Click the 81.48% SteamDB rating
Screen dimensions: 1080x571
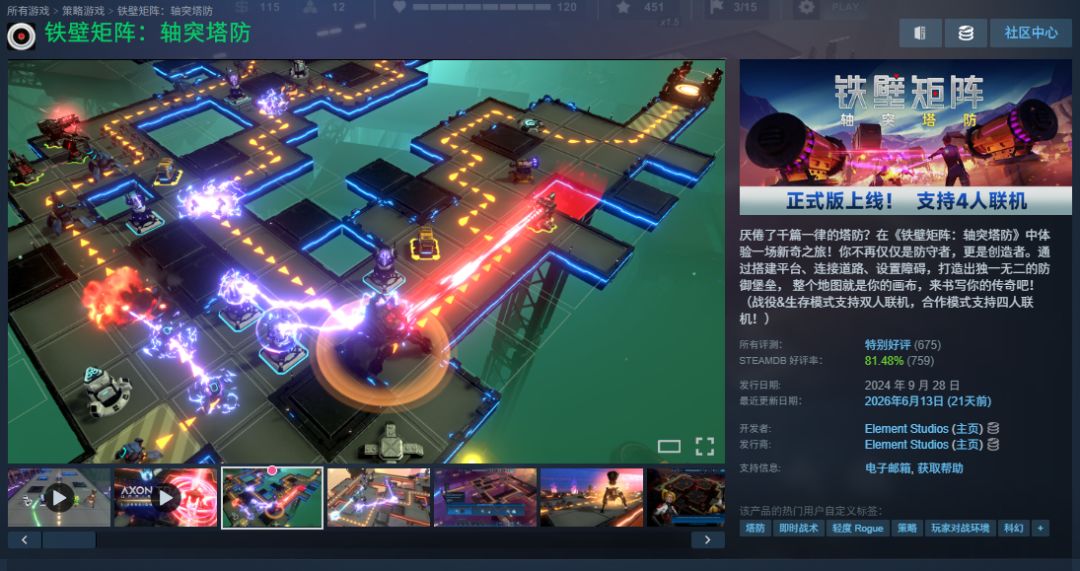[884, 360]
